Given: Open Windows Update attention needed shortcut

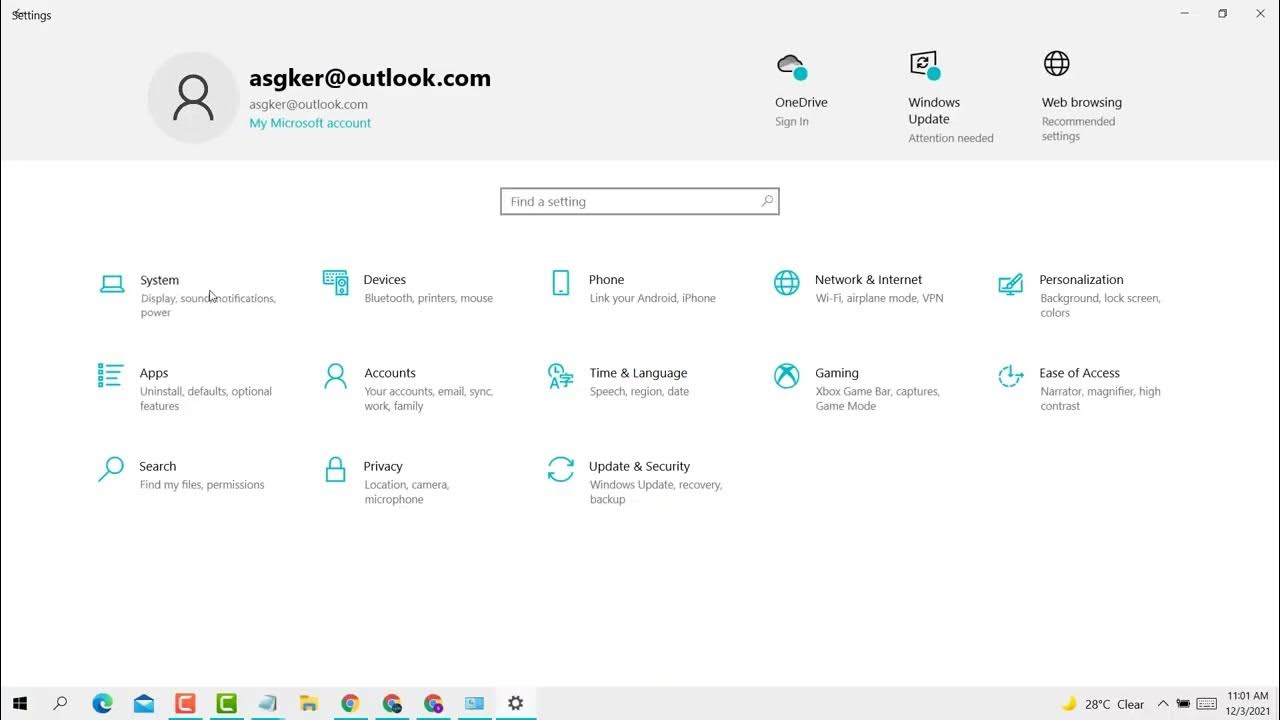Looking at the screenshot, I should coord(950,97).
